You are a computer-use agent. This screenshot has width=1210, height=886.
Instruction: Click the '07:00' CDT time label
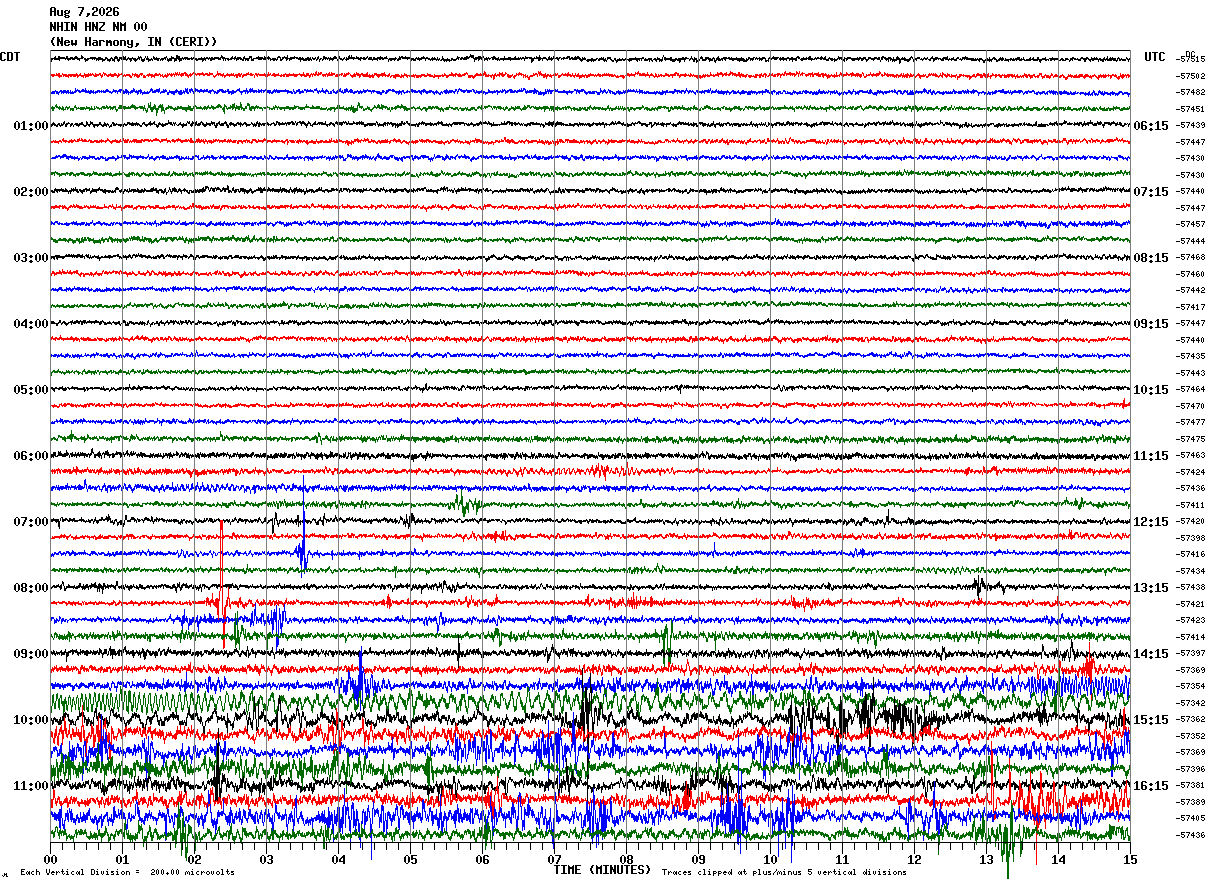pos(31,522)
